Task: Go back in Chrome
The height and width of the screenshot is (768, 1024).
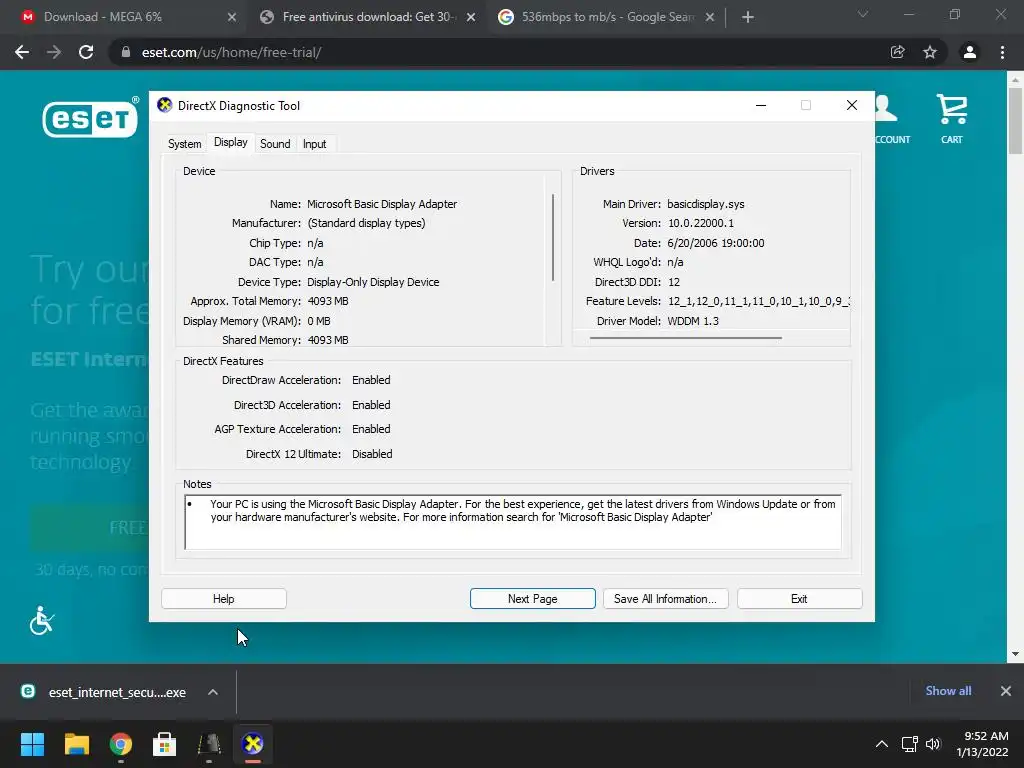Action: (x=22, y=52)
